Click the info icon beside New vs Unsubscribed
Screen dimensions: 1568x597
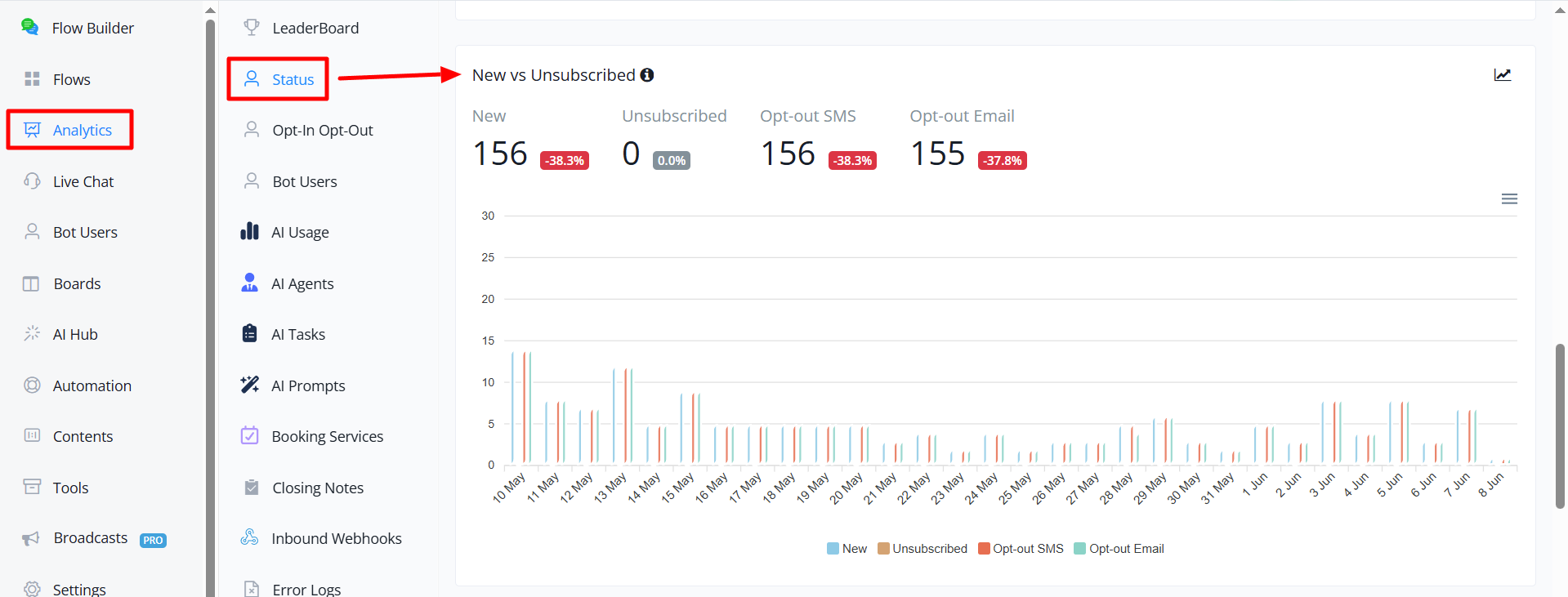(647, 75)
